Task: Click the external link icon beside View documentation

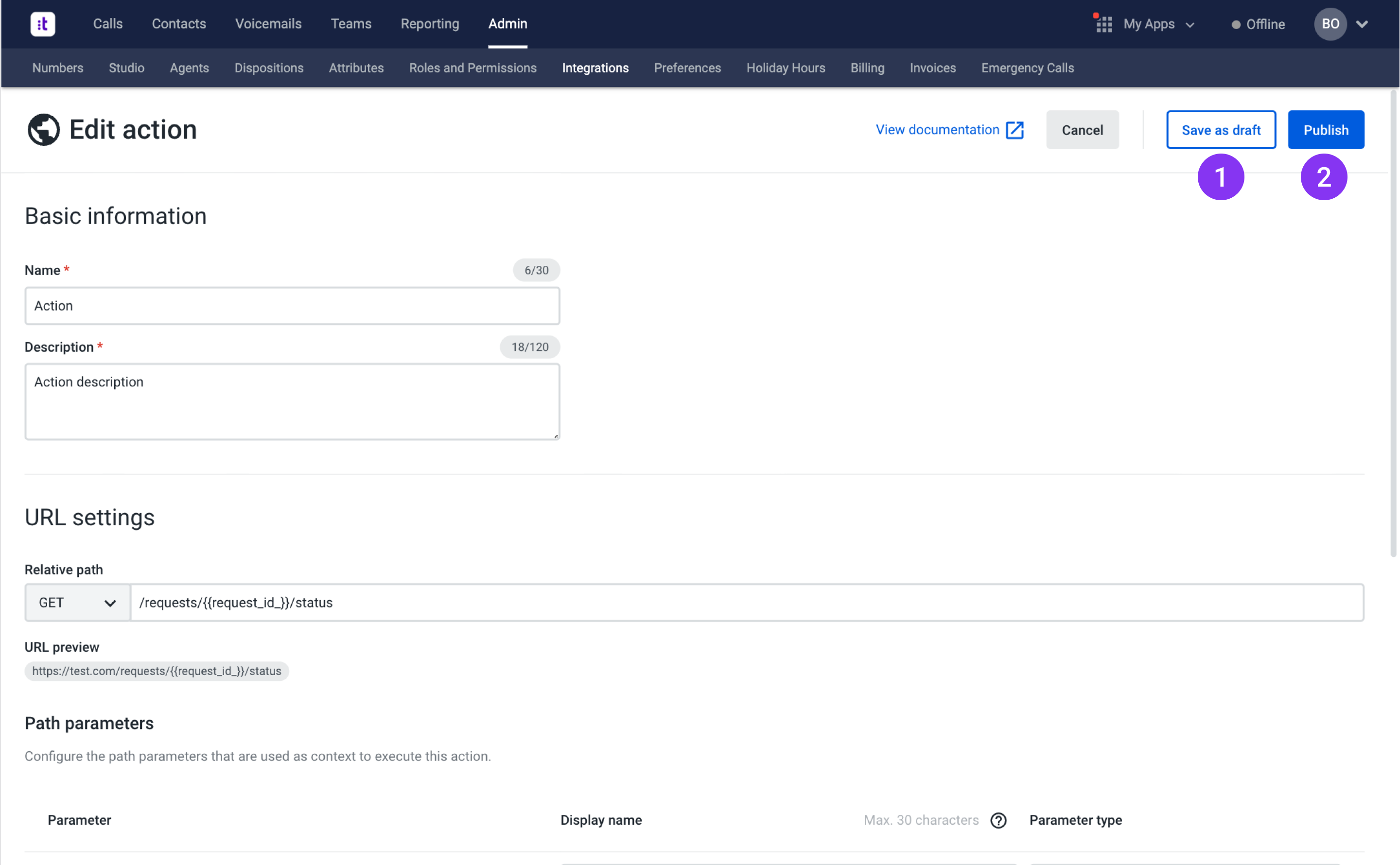Action: coord(1015,130)
